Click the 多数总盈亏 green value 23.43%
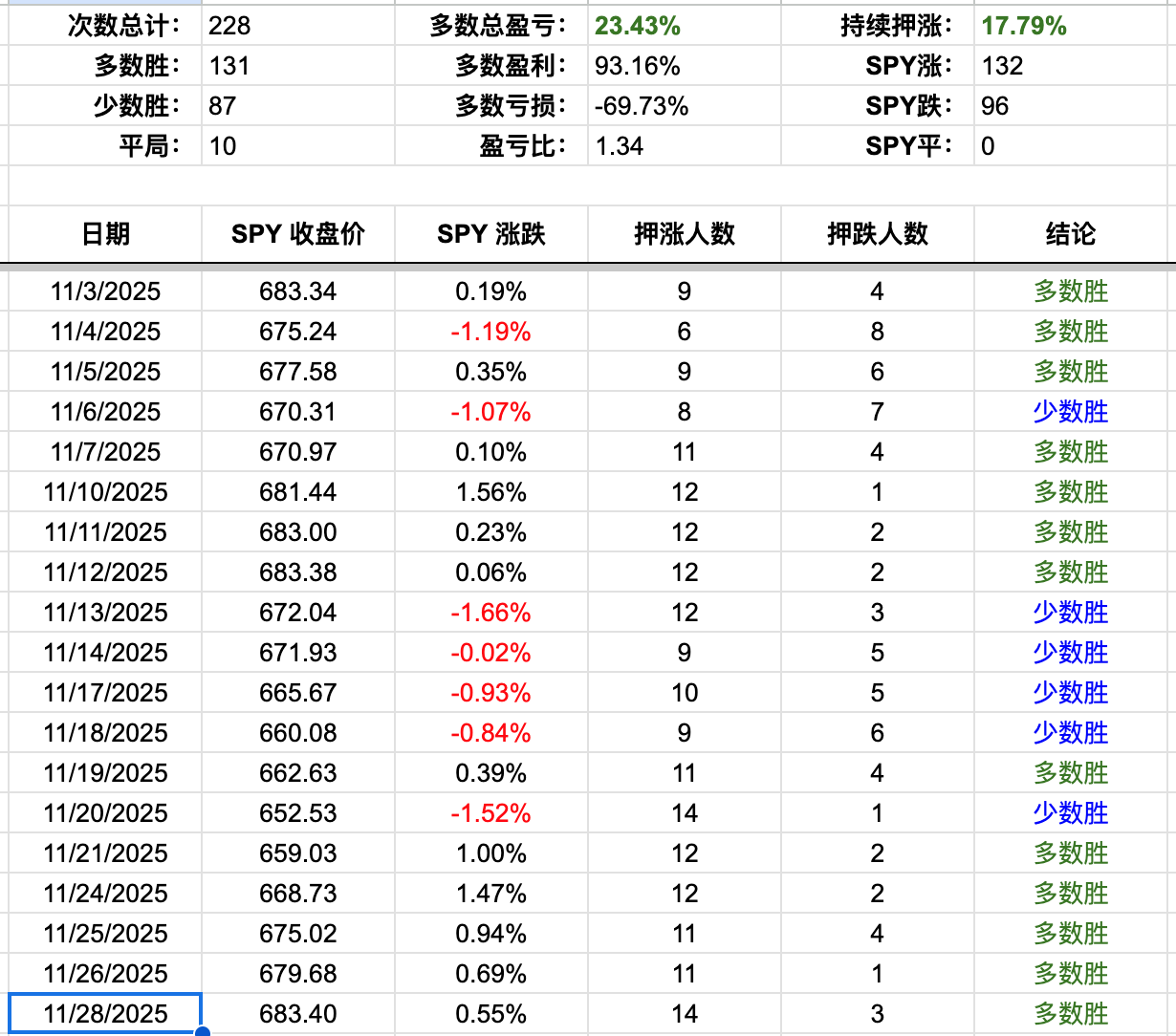The width and height of the screenshot is (1176, 1036). pos(635,26)
